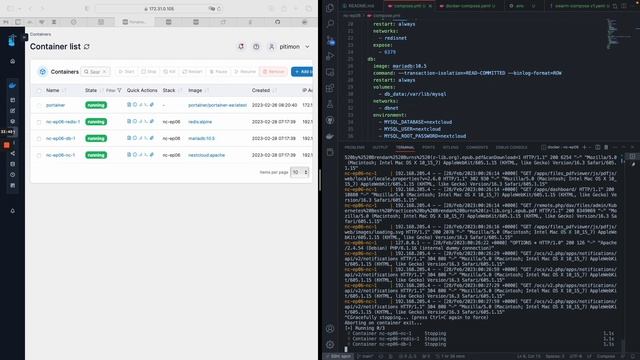Image resolution: width=640 pixels, height=360 pixels.
Task: Open the Docker environment whale icon in Portainer sidebar
Action: coord(12,85)
